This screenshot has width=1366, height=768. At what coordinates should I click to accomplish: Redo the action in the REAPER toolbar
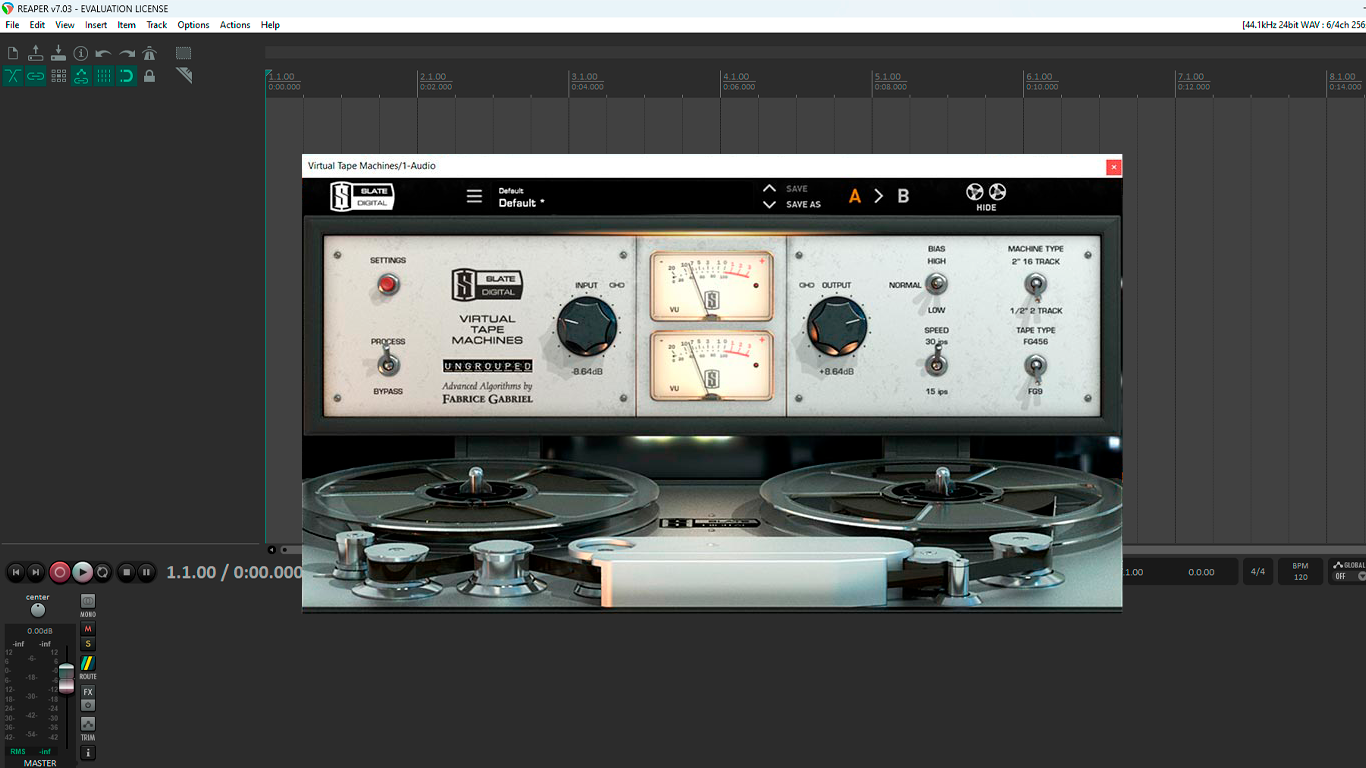127,53
